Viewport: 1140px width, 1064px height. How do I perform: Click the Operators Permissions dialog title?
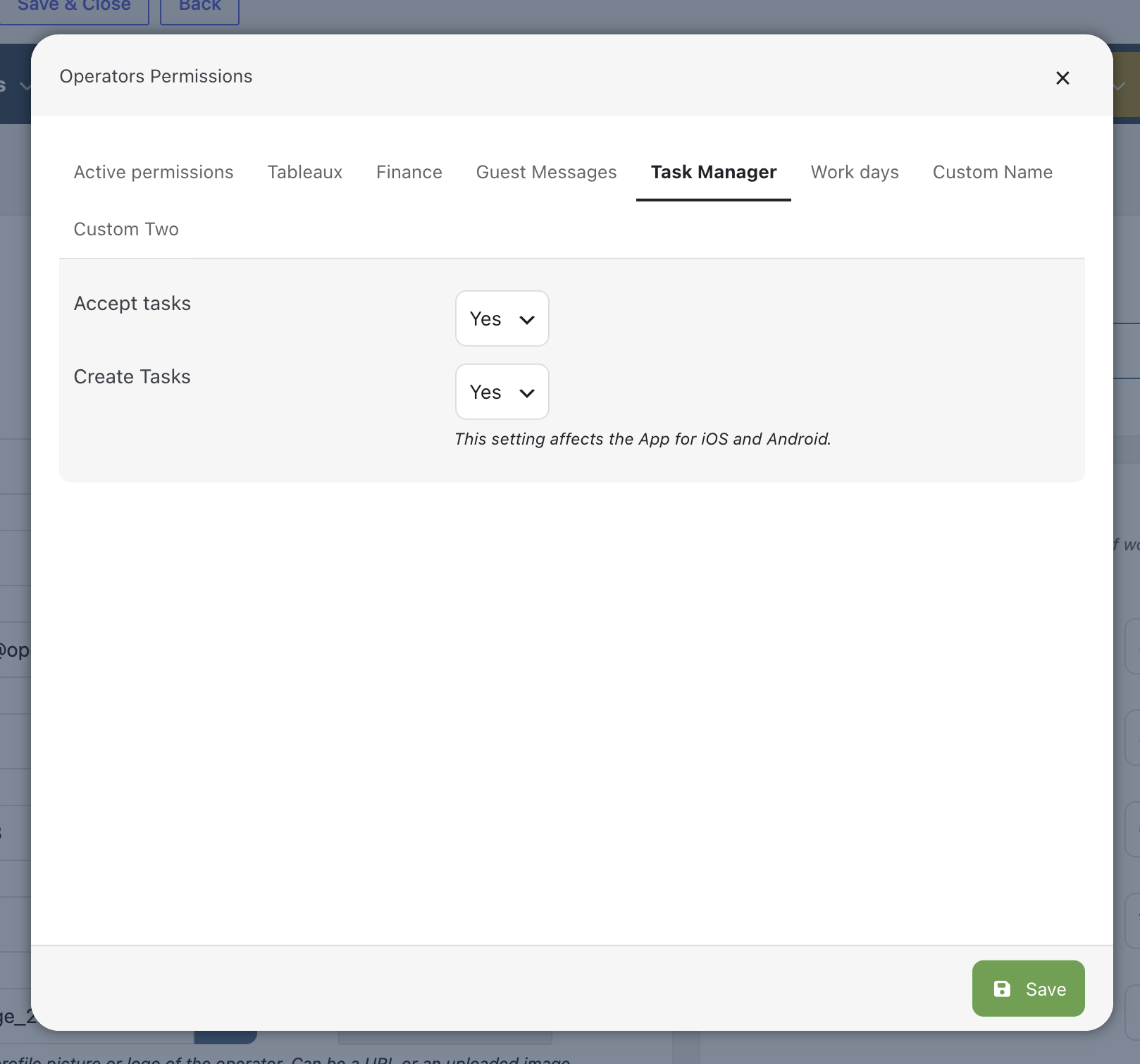coord(156,76)
